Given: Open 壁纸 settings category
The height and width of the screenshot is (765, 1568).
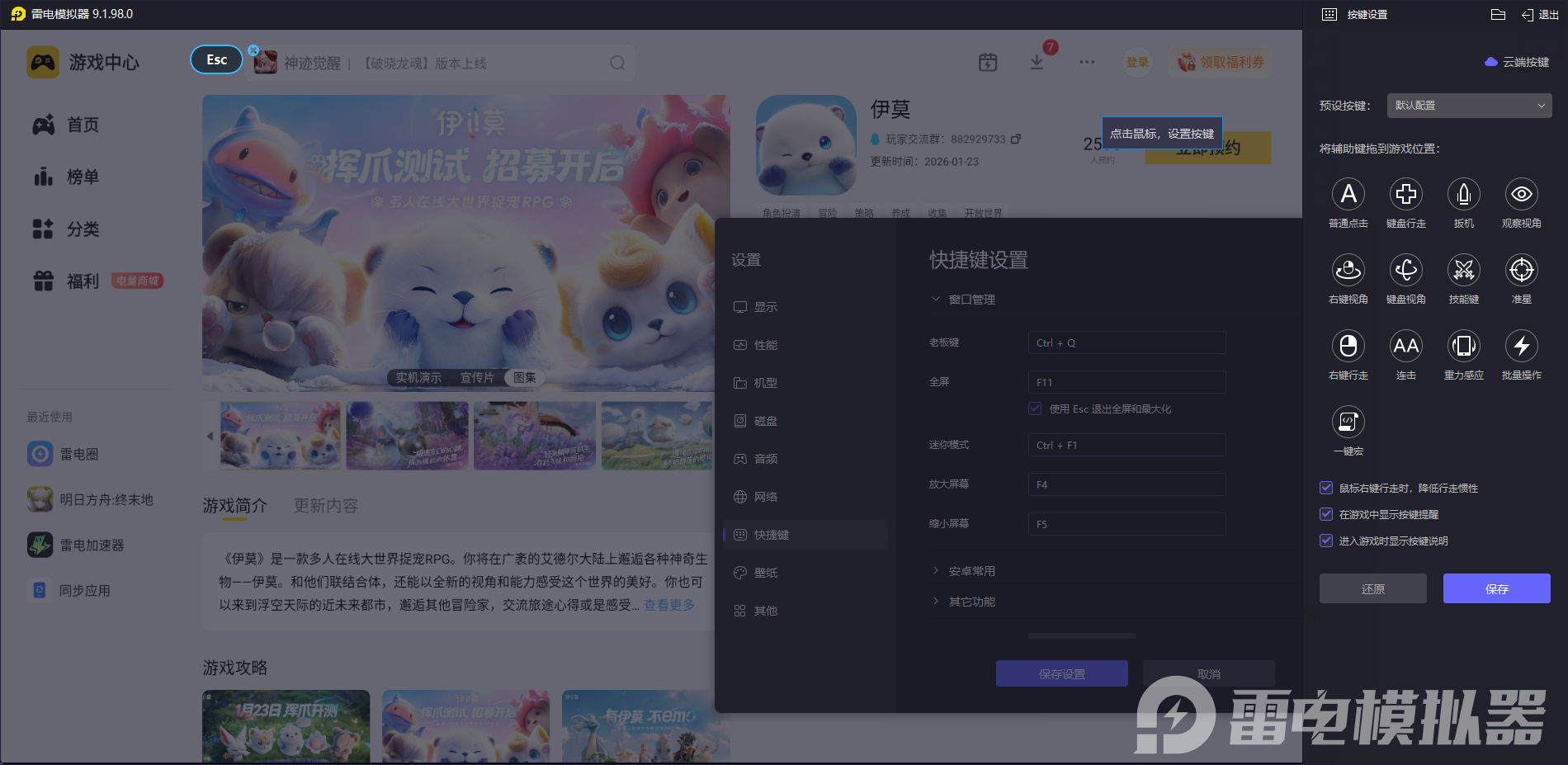Looking at the screenshot, I should pyautogui.click(x=805, y=573).
